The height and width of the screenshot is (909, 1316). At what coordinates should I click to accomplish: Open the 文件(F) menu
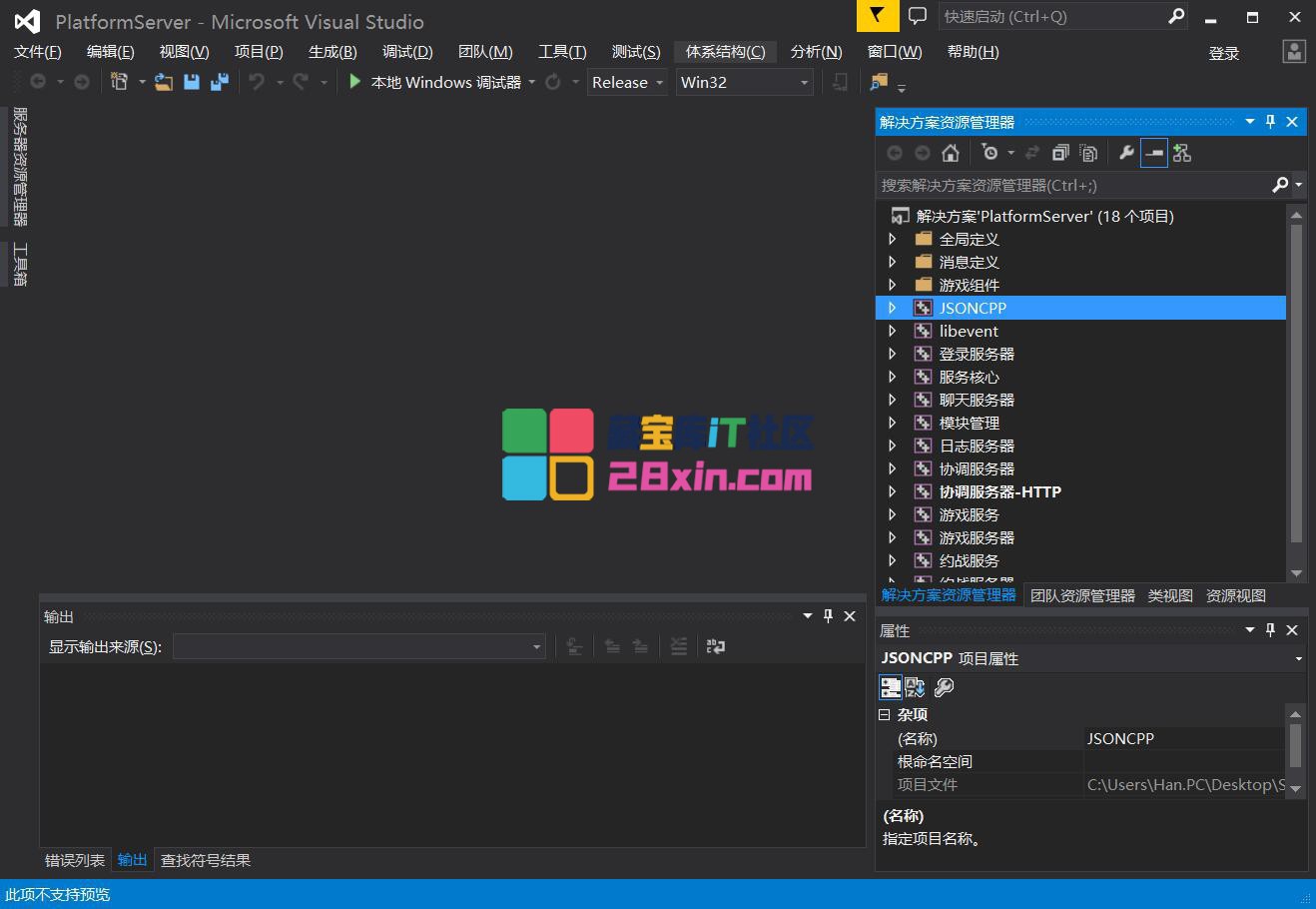click(38, 52)
